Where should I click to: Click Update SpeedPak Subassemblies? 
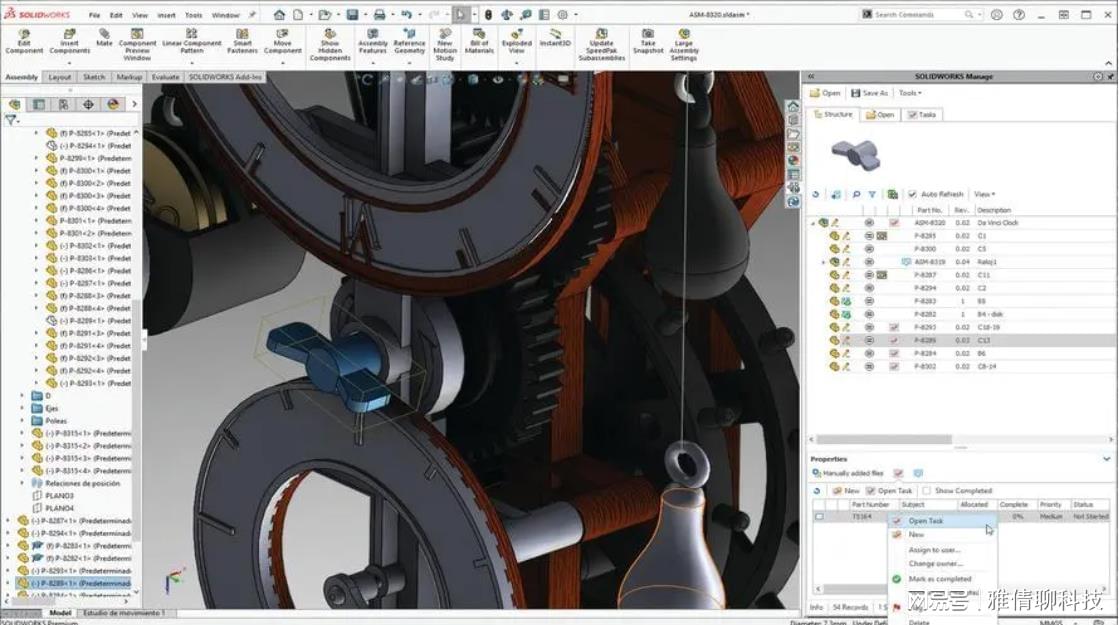602,44
